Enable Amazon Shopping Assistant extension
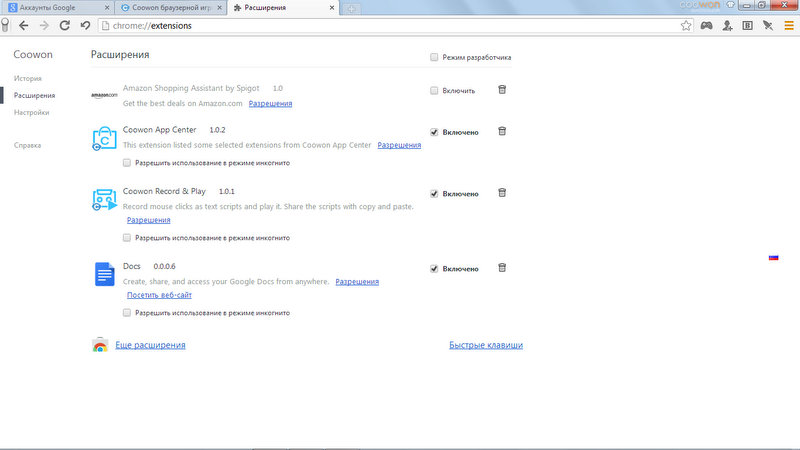Viewport: 800px width, 450px height. pyautogui.click(x=434, y=91)
